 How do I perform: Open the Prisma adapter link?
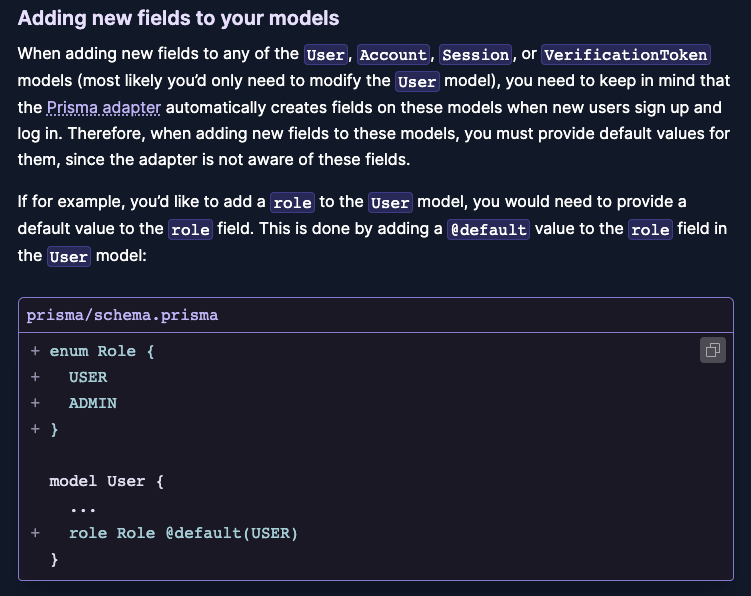click(x=103, y=107)
